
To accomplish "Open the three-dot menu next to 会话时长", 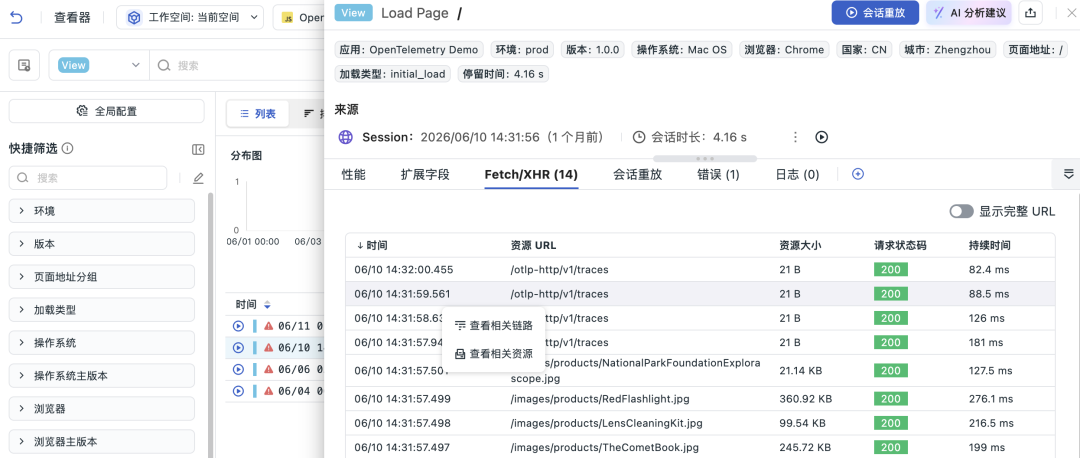I will (x=796, y=137).
